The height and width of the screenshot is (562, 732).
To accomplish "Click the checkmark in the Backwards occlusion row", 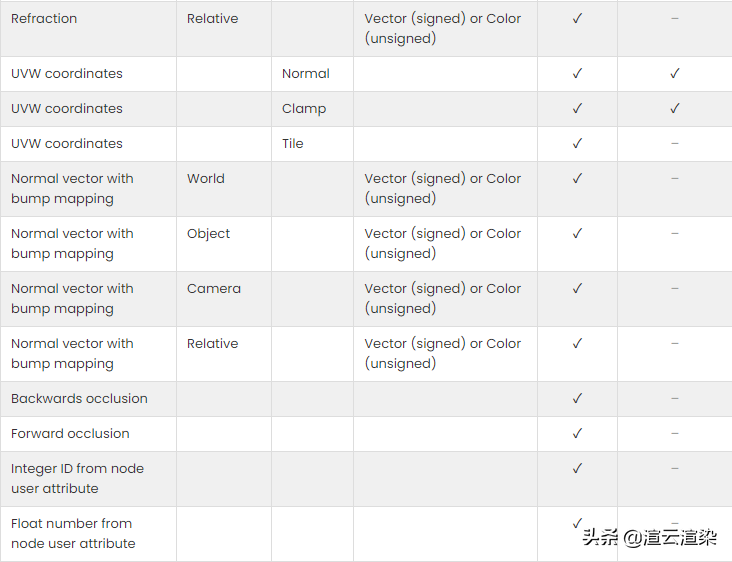I will click(x=577, y=398).
